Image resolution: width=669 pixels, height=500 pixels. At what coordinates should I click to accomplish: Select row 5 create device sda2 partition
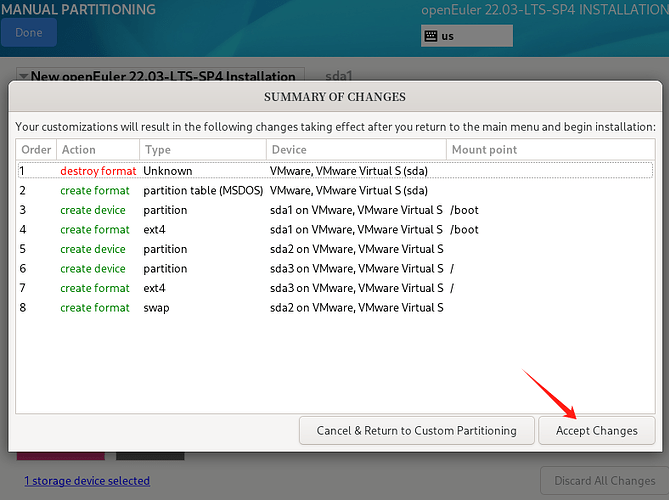point(335,249)
